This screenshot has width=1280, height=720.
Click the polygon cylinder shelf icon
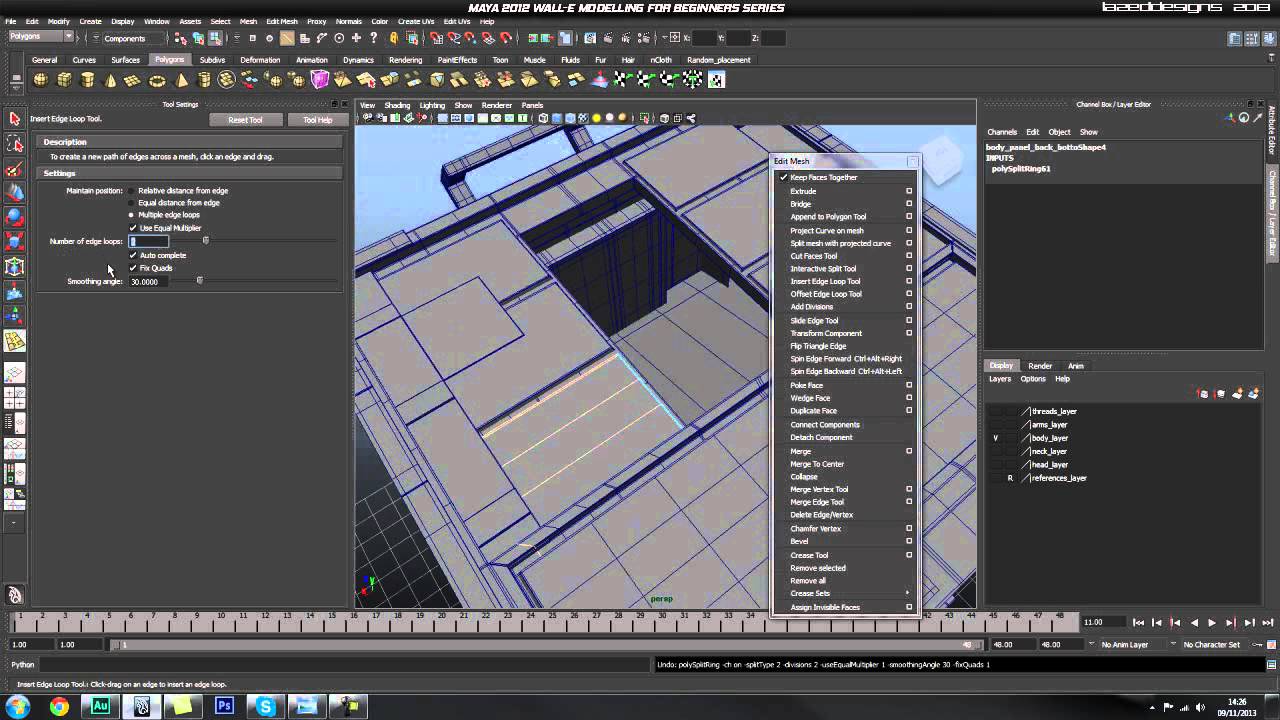coord(88,80)
